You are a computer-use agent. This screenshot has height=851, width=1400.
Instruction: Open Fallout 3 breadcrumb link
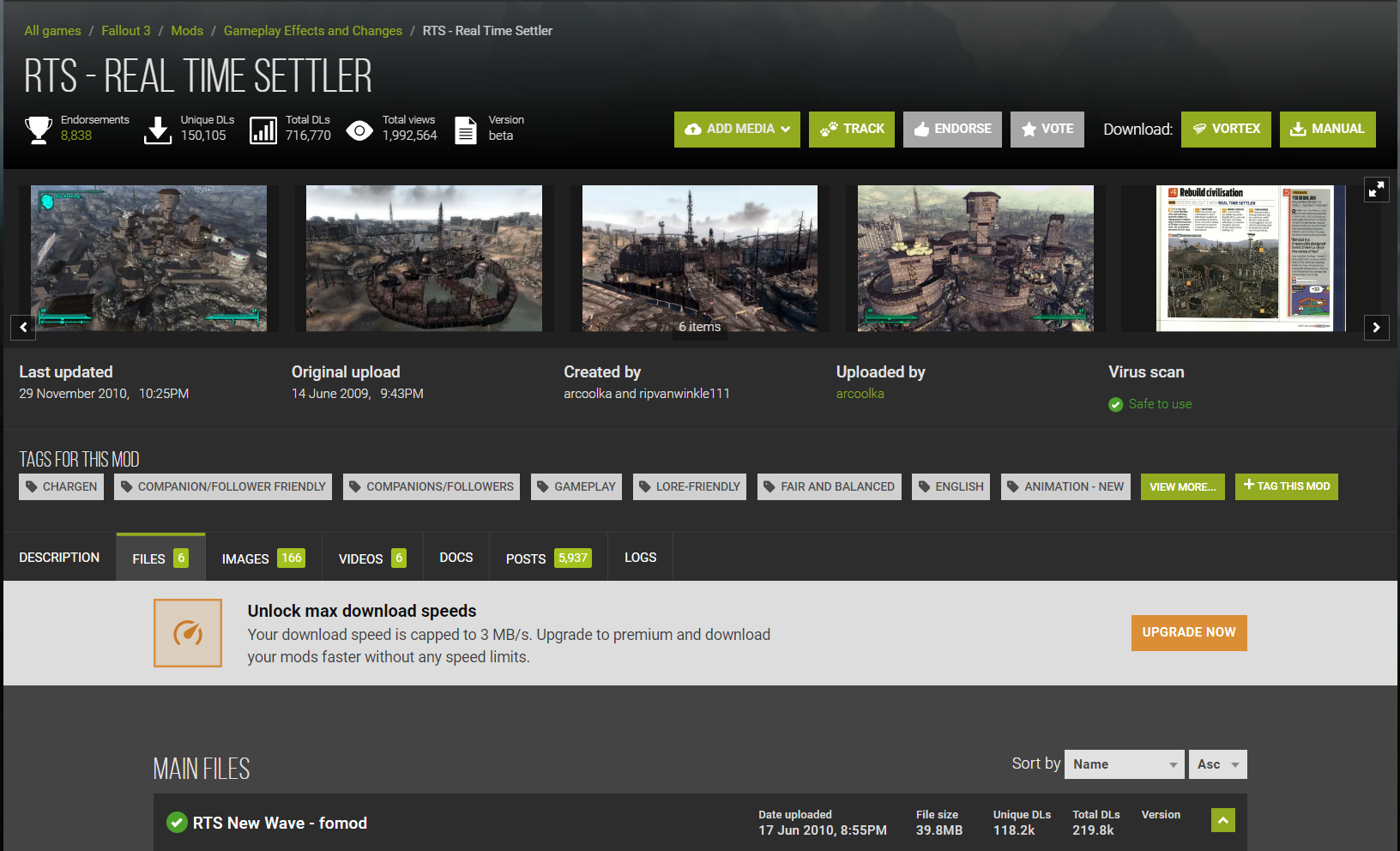126,31
